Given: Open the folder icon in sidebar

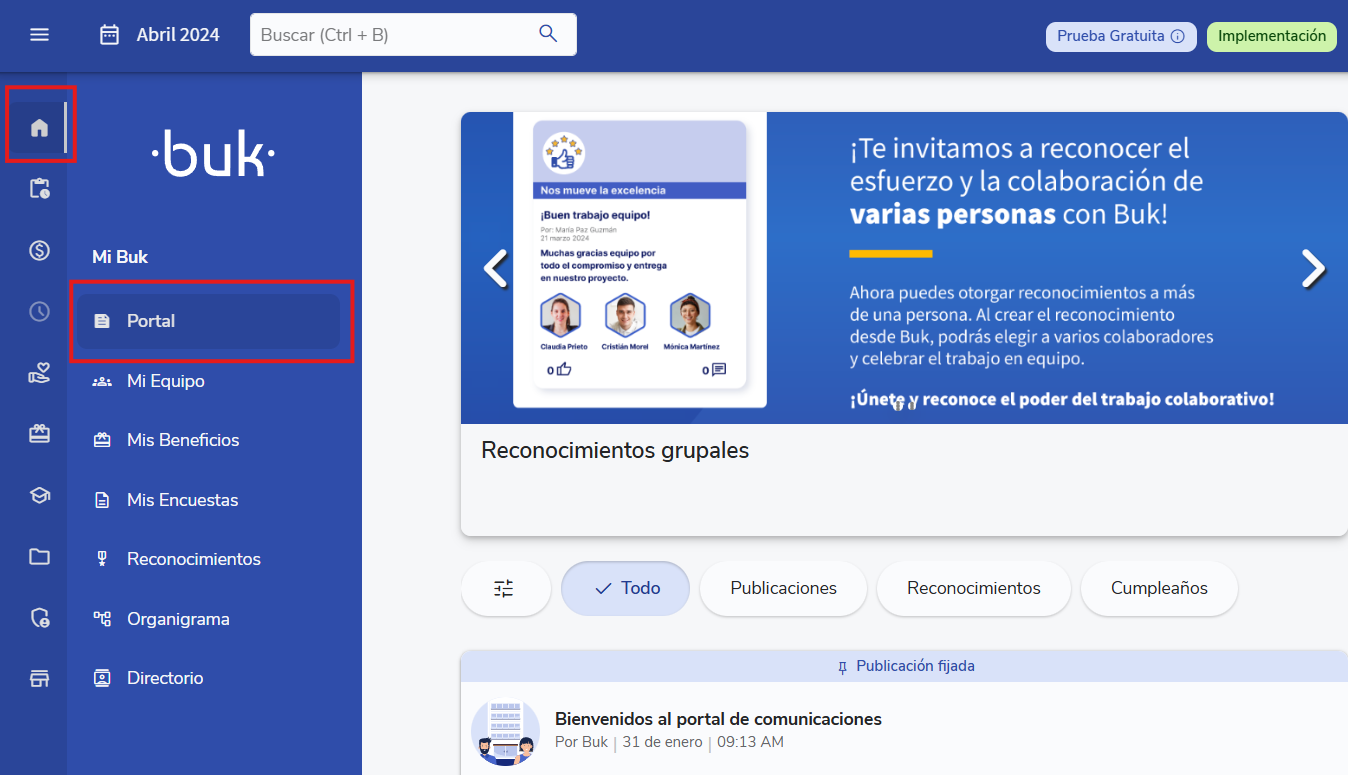Looking at the screenshot, I should (39, 557).
